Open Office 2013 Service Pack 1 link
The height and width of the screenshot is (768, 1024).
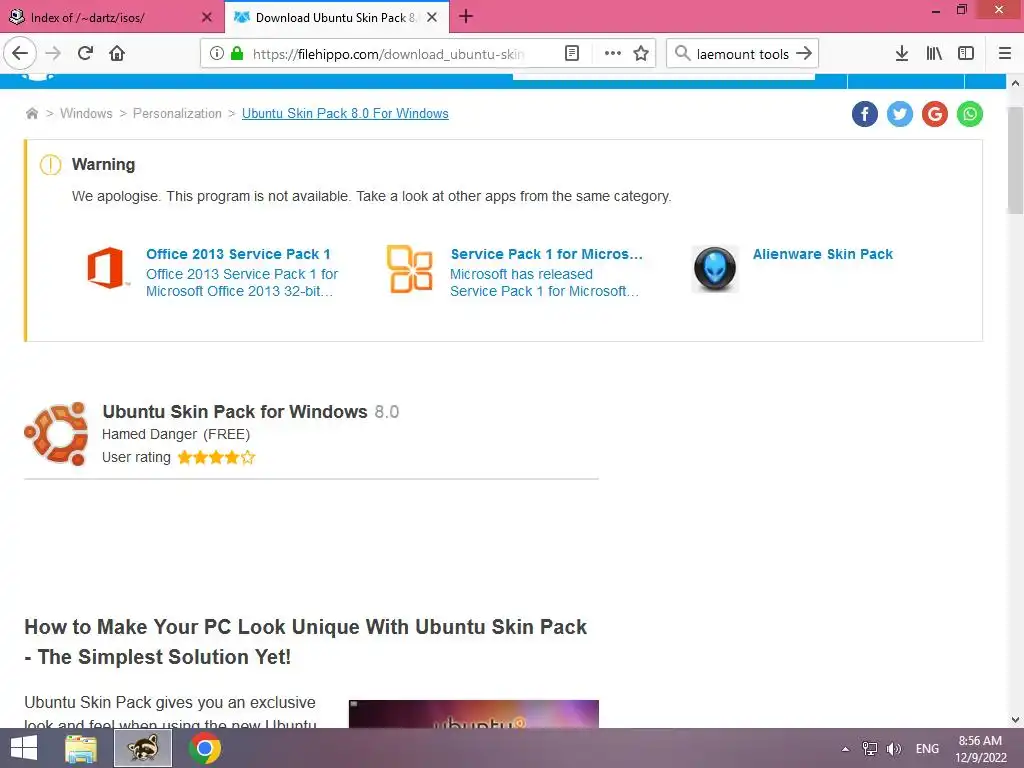[238, 254]
